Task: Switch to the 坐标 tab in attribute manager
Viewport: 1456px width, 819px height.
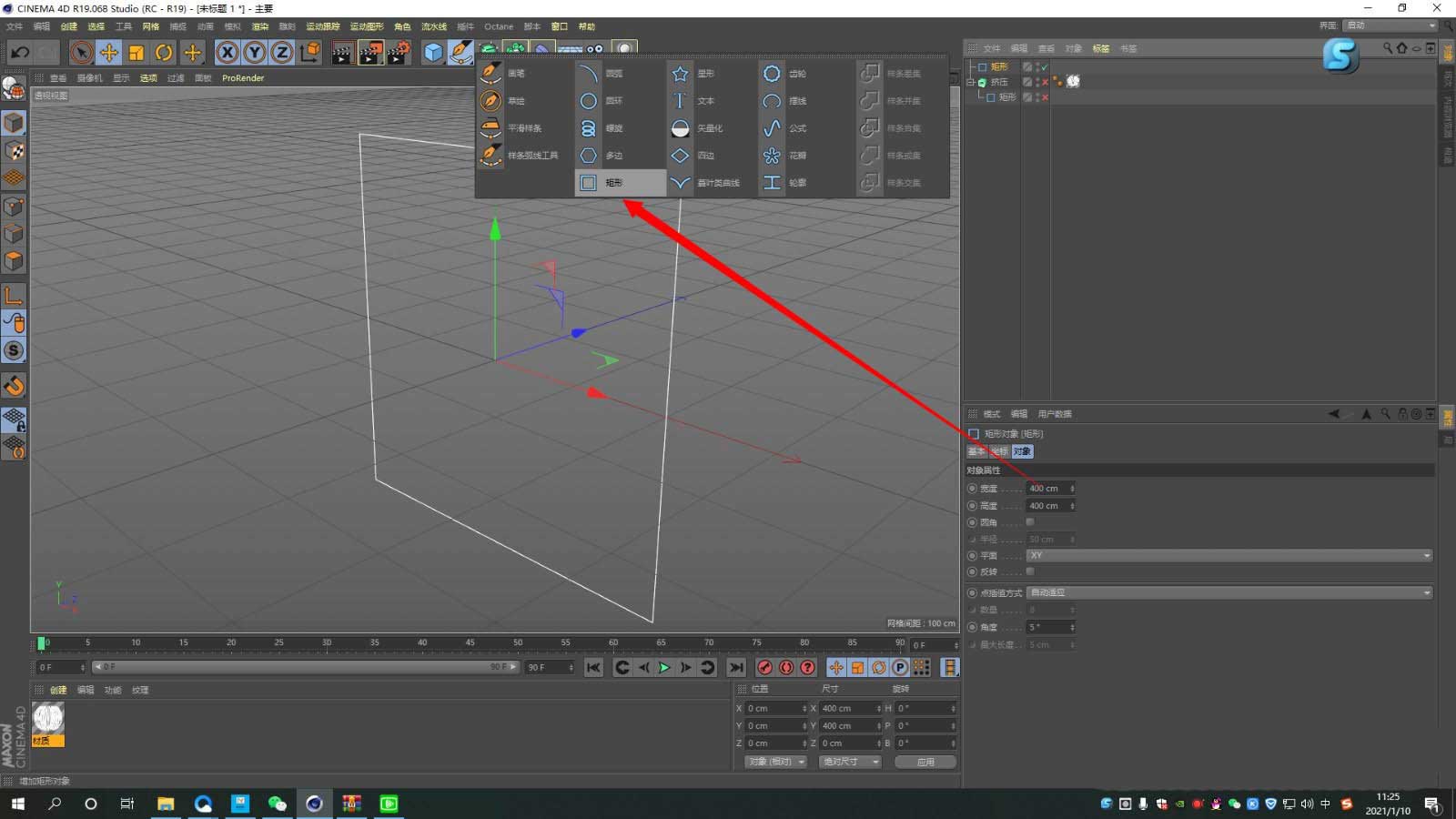Action: click(1002, 451)
